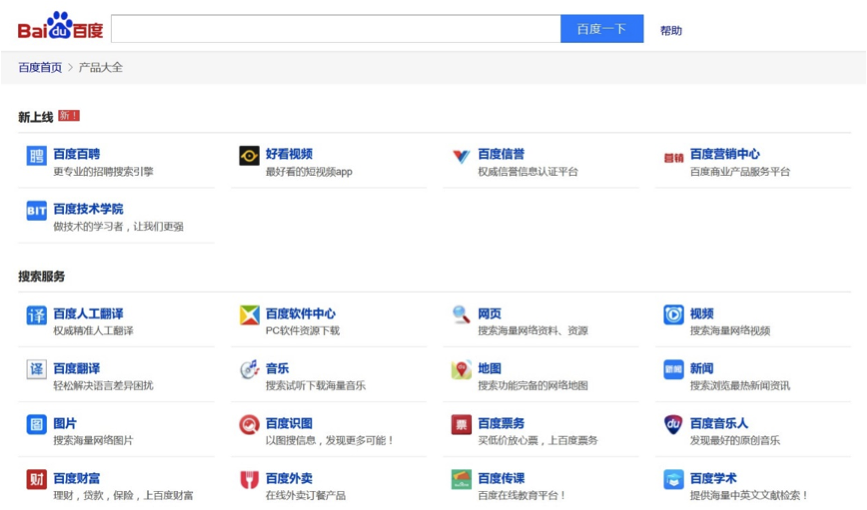Open the 视频 link
Viewport: 867px width, 510px height.
coord(702,314)
